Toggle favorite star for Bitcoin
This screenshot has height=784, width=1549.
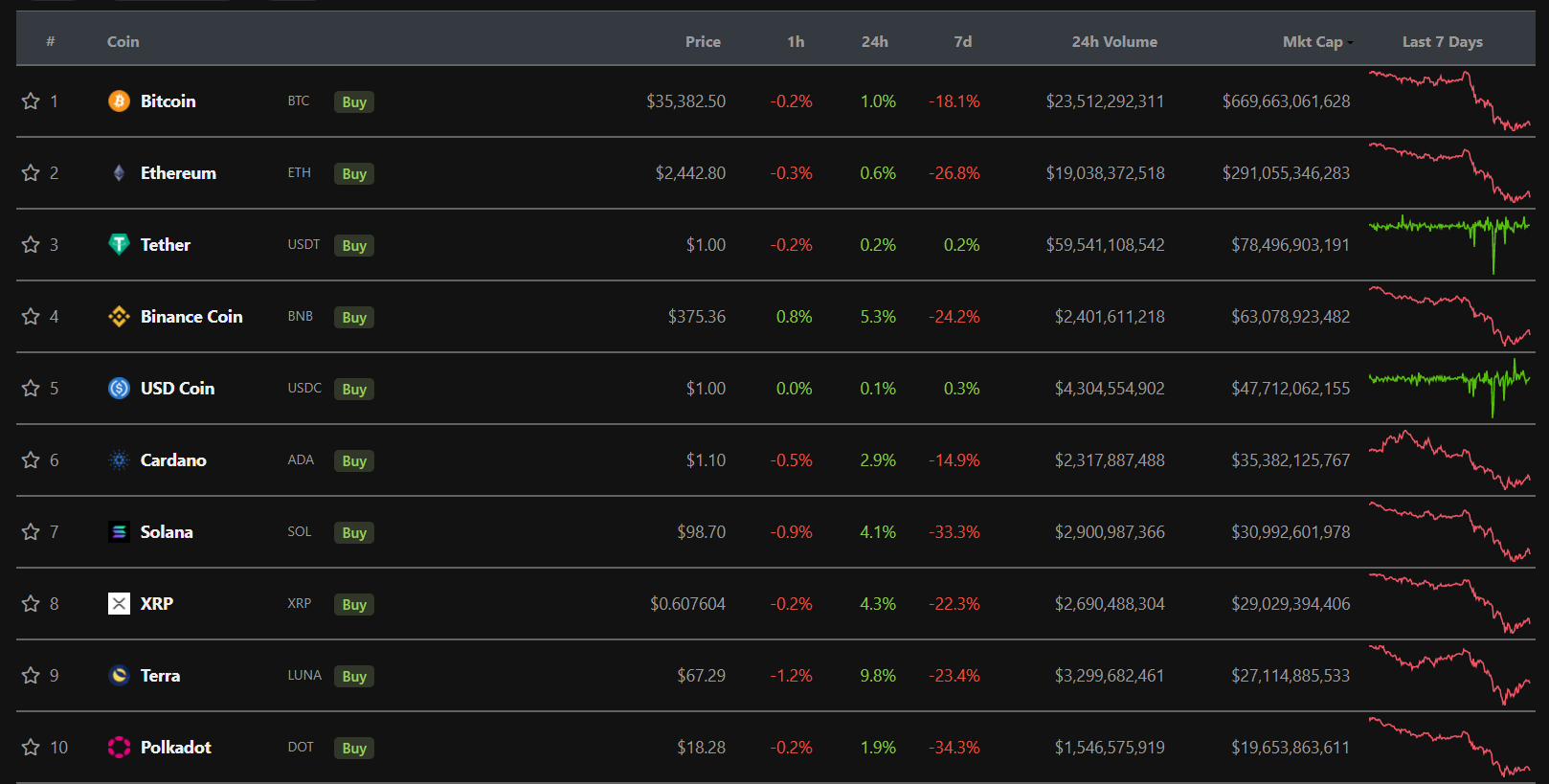click(x=31, y=101)
